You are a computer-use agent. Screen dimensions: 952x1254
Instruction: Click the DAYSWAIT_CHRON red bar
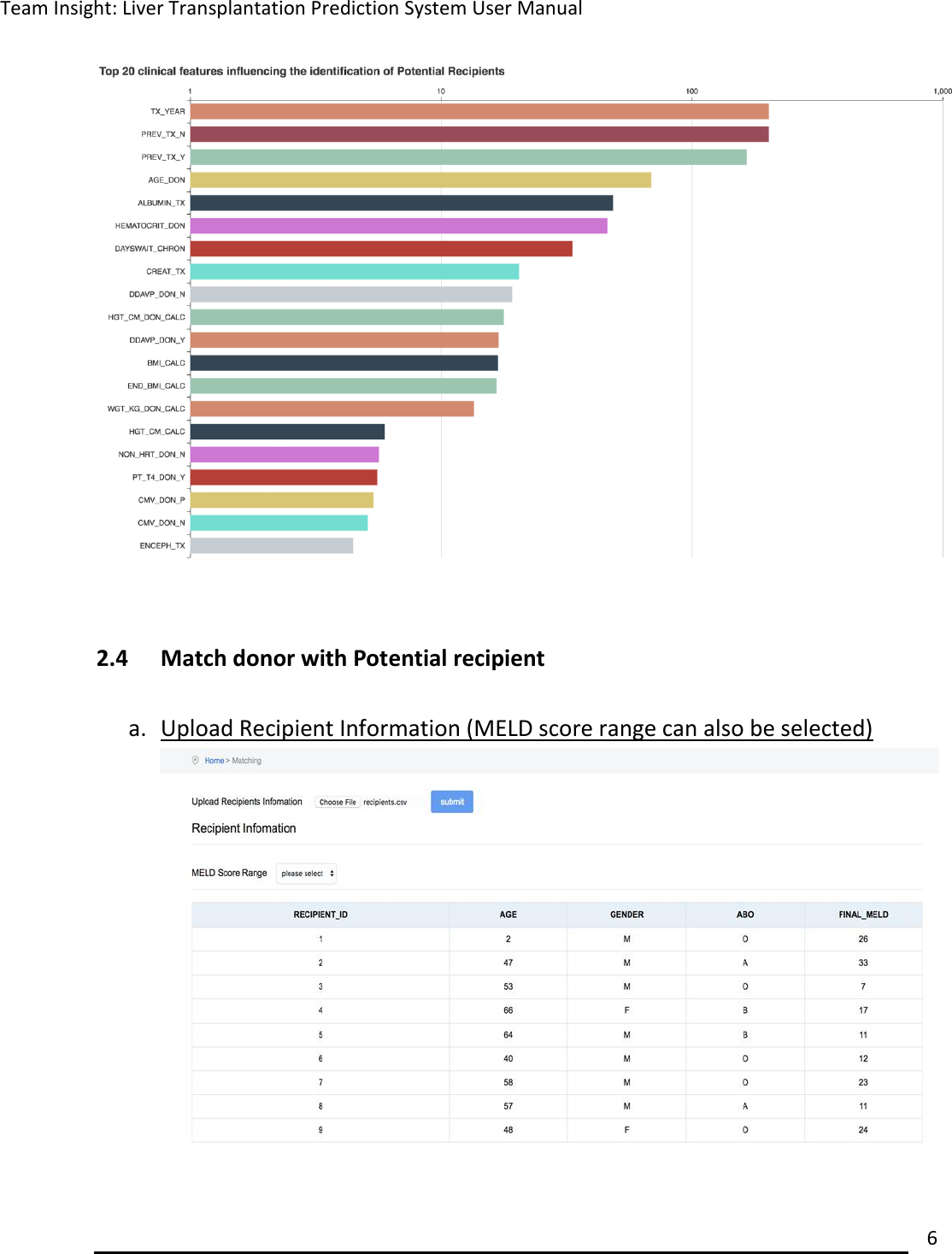381,249
